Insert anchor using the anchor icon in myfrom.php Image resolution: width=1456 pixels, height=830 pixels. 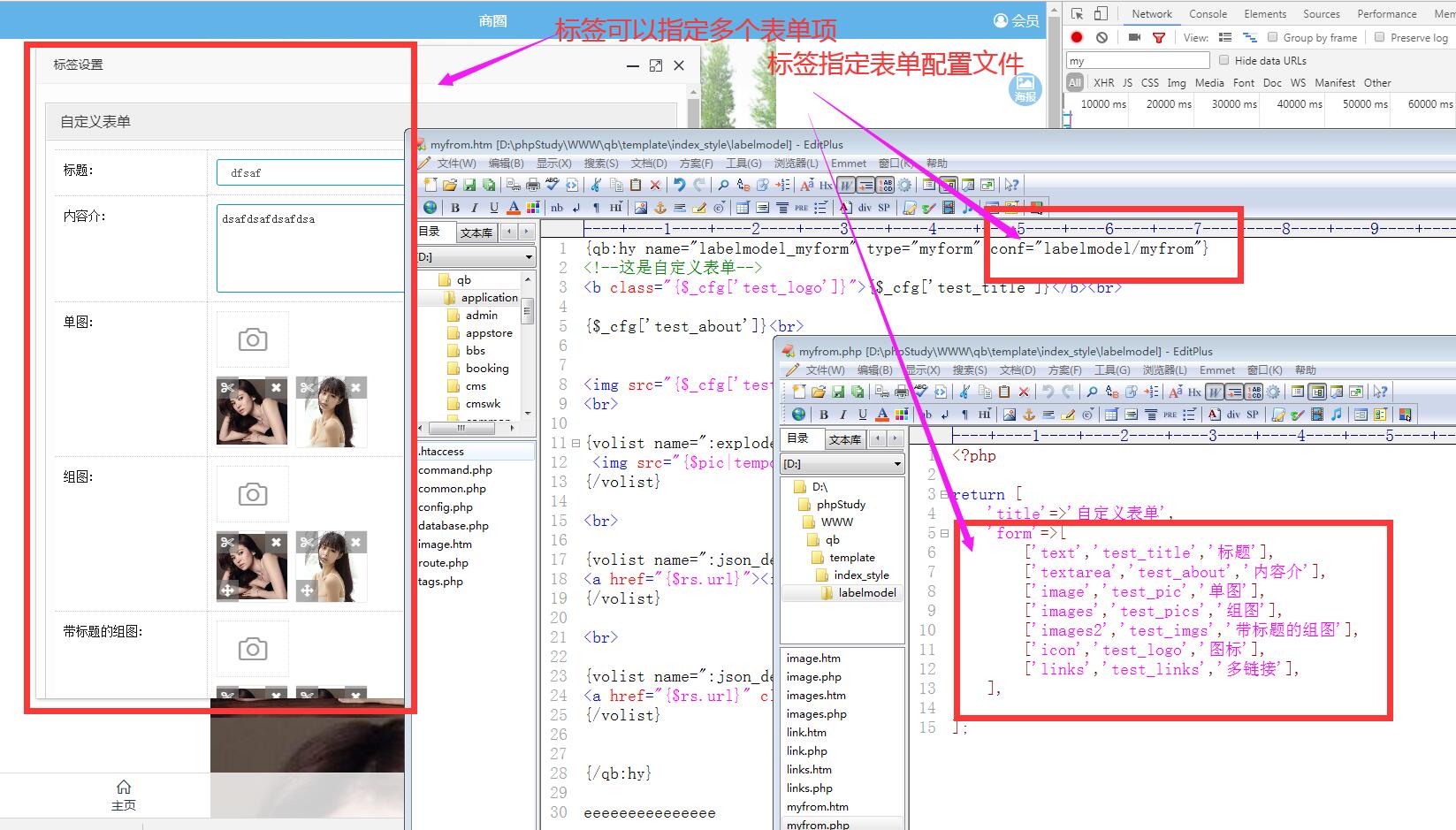(x=1028, y=415)
